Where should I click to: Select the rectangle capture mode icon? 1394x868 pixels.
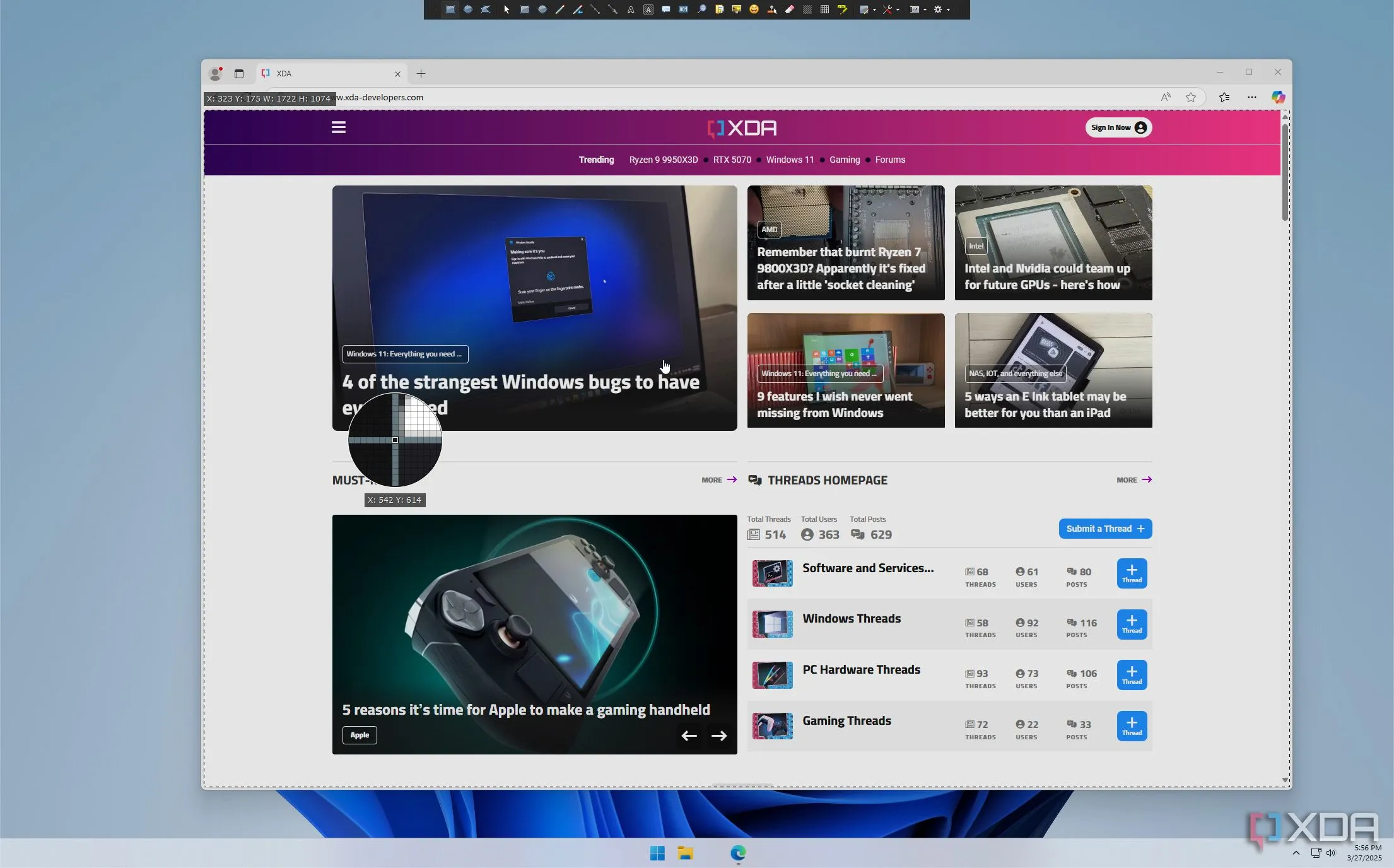(x=450, y=9)
